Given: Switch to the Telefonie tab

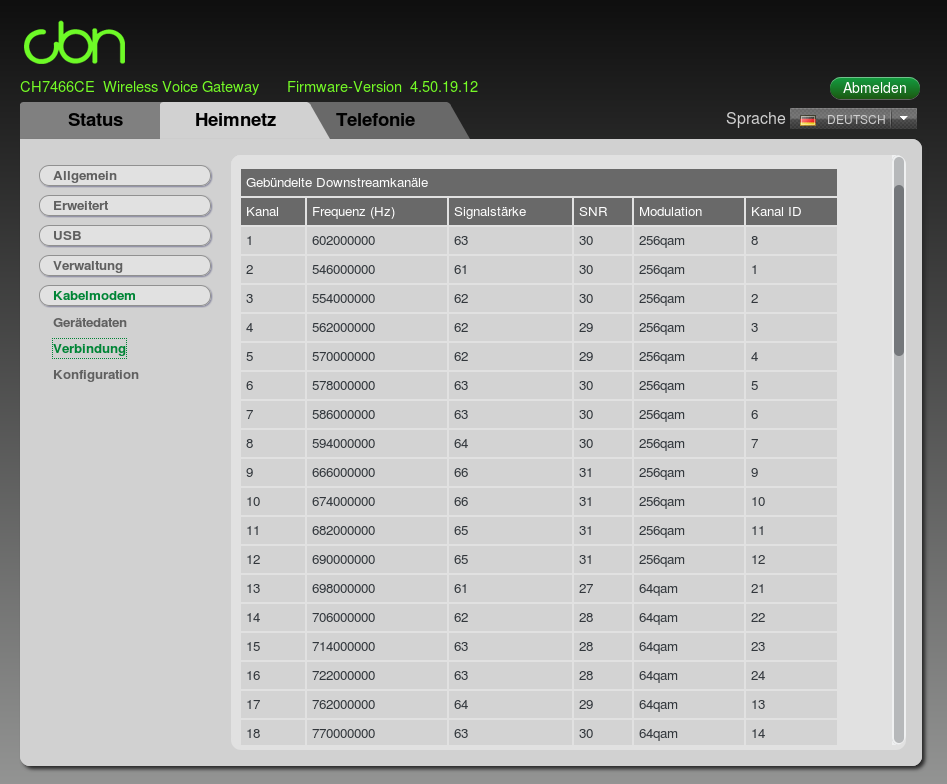Looking at the screenshot, I should pyautogui.click(x=376, y=118).
